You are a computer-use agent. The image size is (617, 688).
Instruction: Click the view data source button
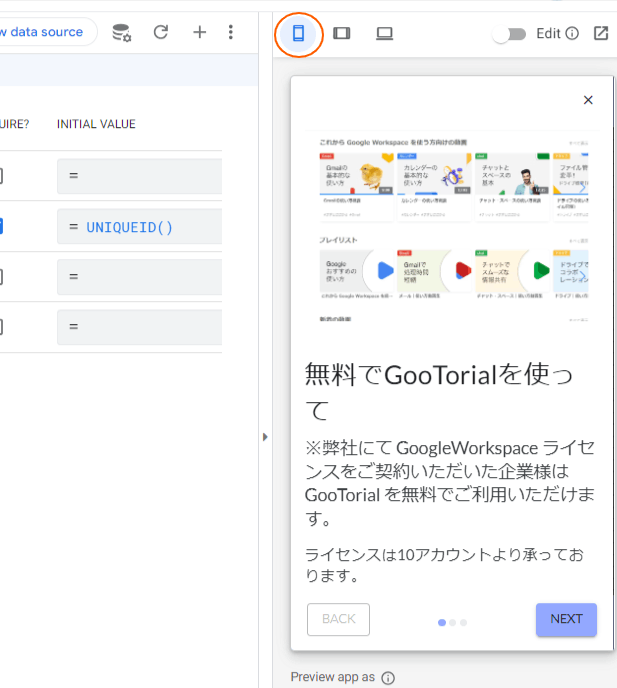pos(46,32)
